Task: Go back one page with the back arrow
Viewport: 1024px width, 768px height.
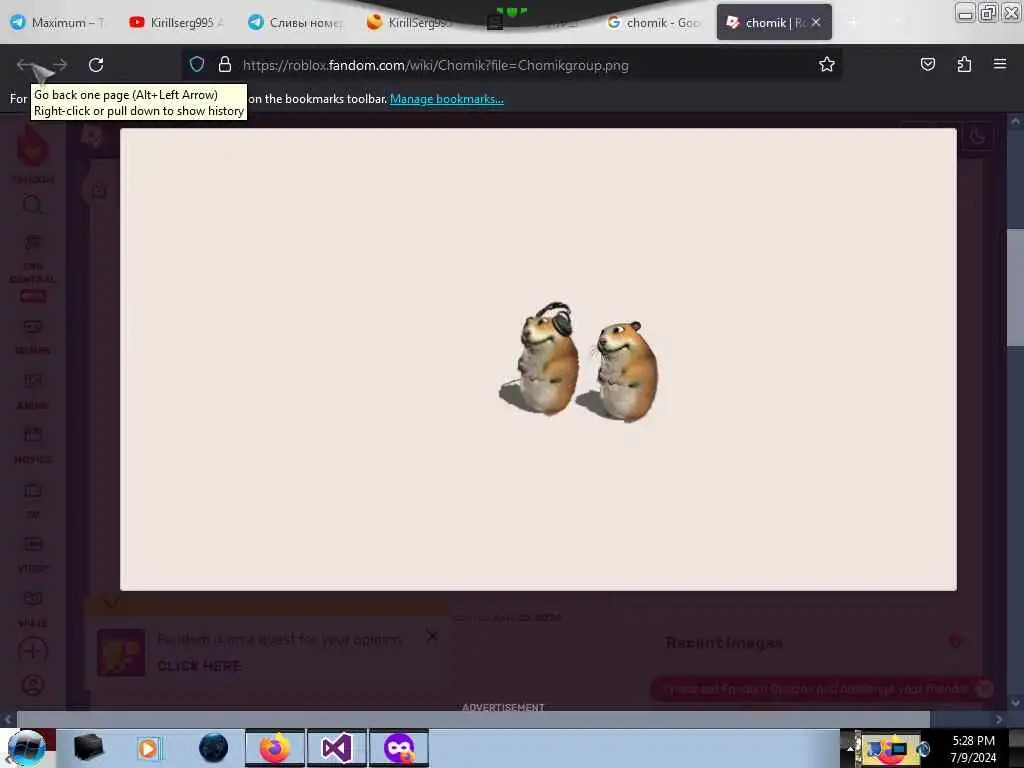Action: pyautogui.click(x=25, y=65)
